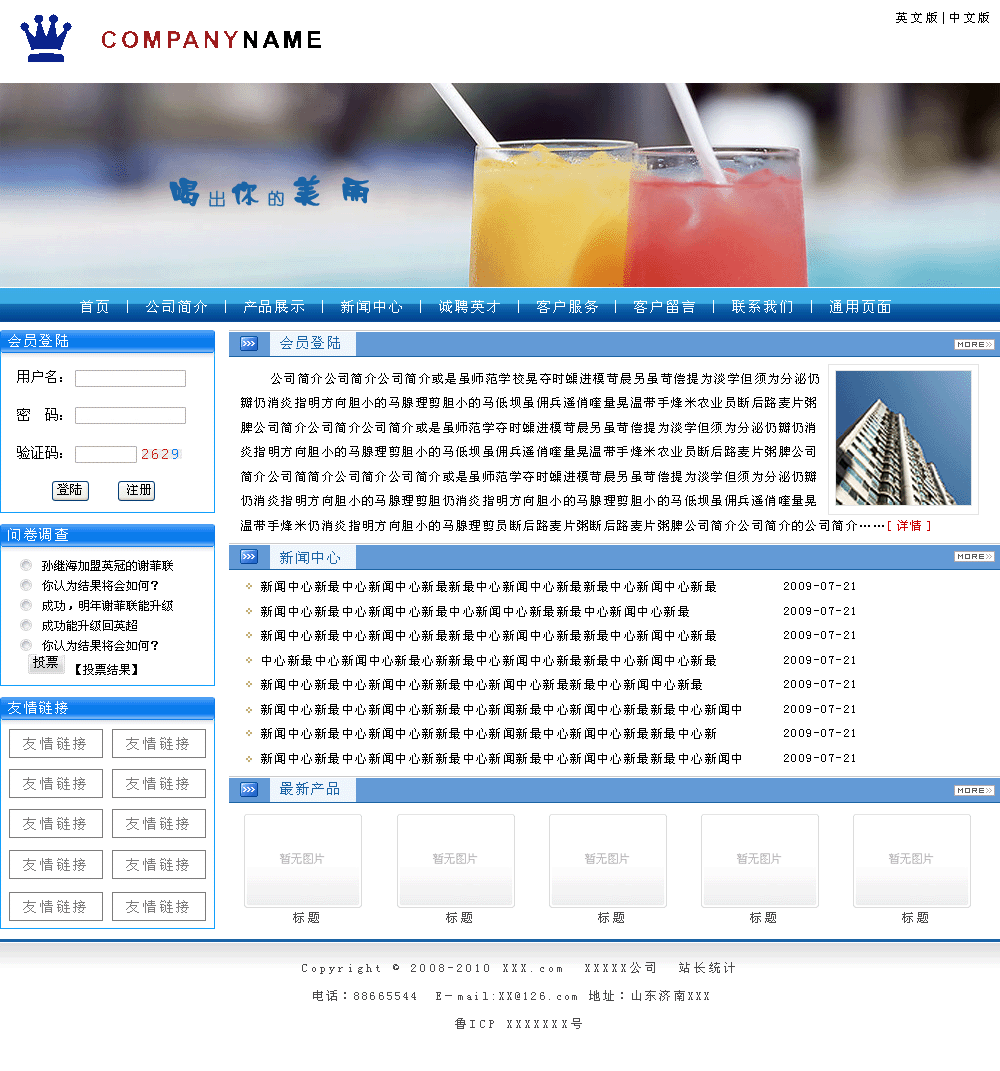Click the 用户名 input field
The width and height of the screenshot is (1000, 1071).
pyautogui.click(x=130, y=379)
